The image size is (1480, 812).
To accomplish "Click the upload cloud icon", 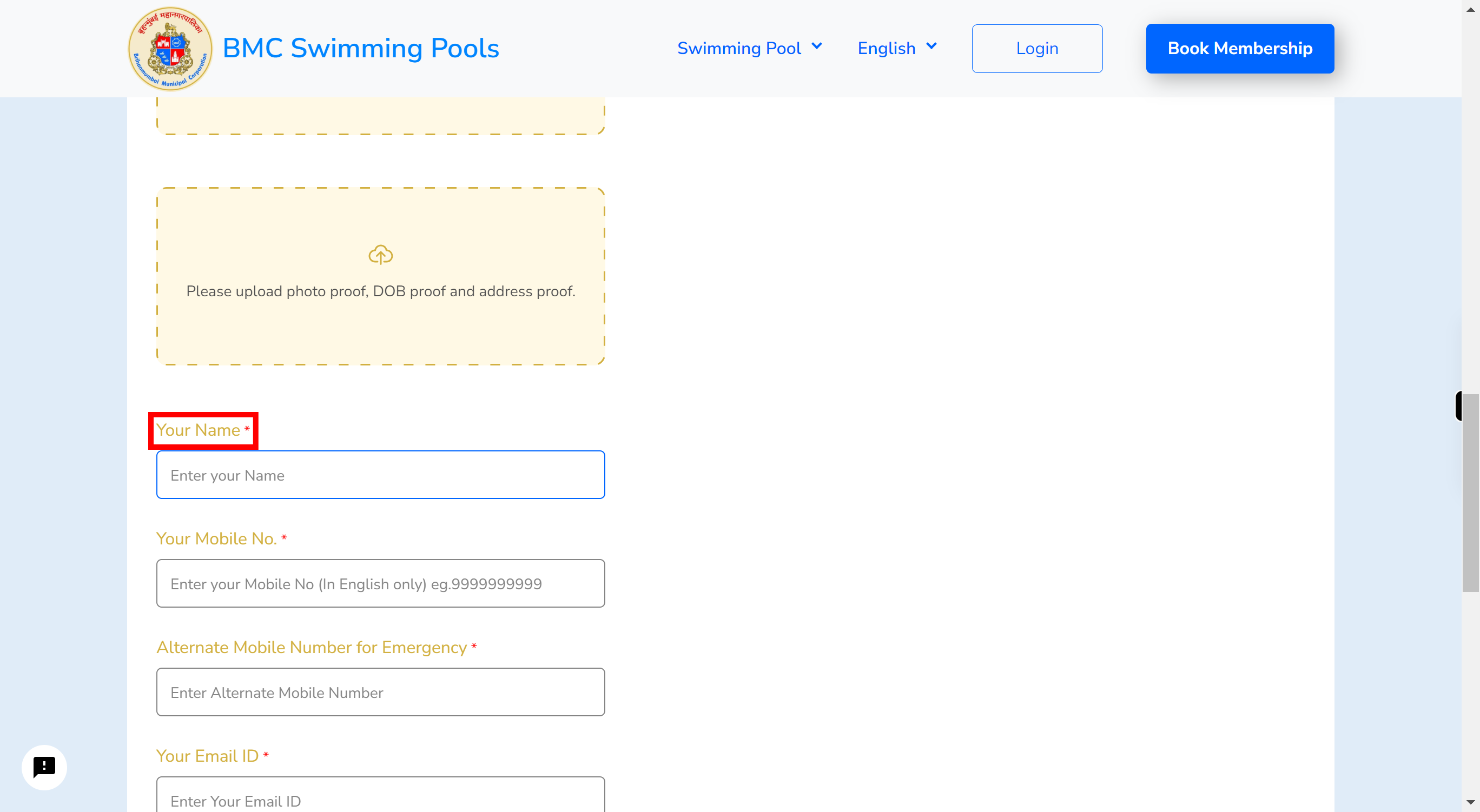I will 381,254.
